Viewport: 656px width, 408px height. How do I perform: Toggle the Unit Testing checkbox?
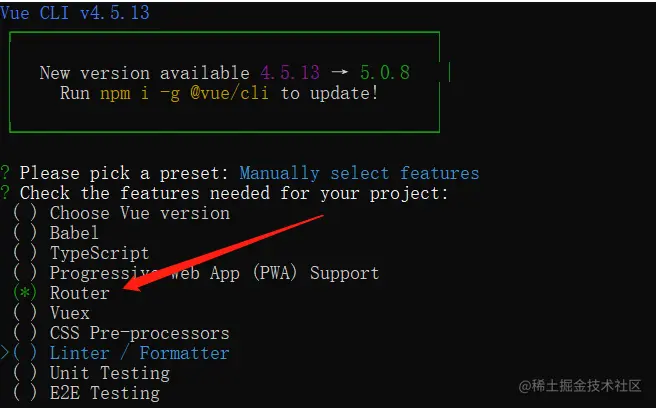(25, 373)
